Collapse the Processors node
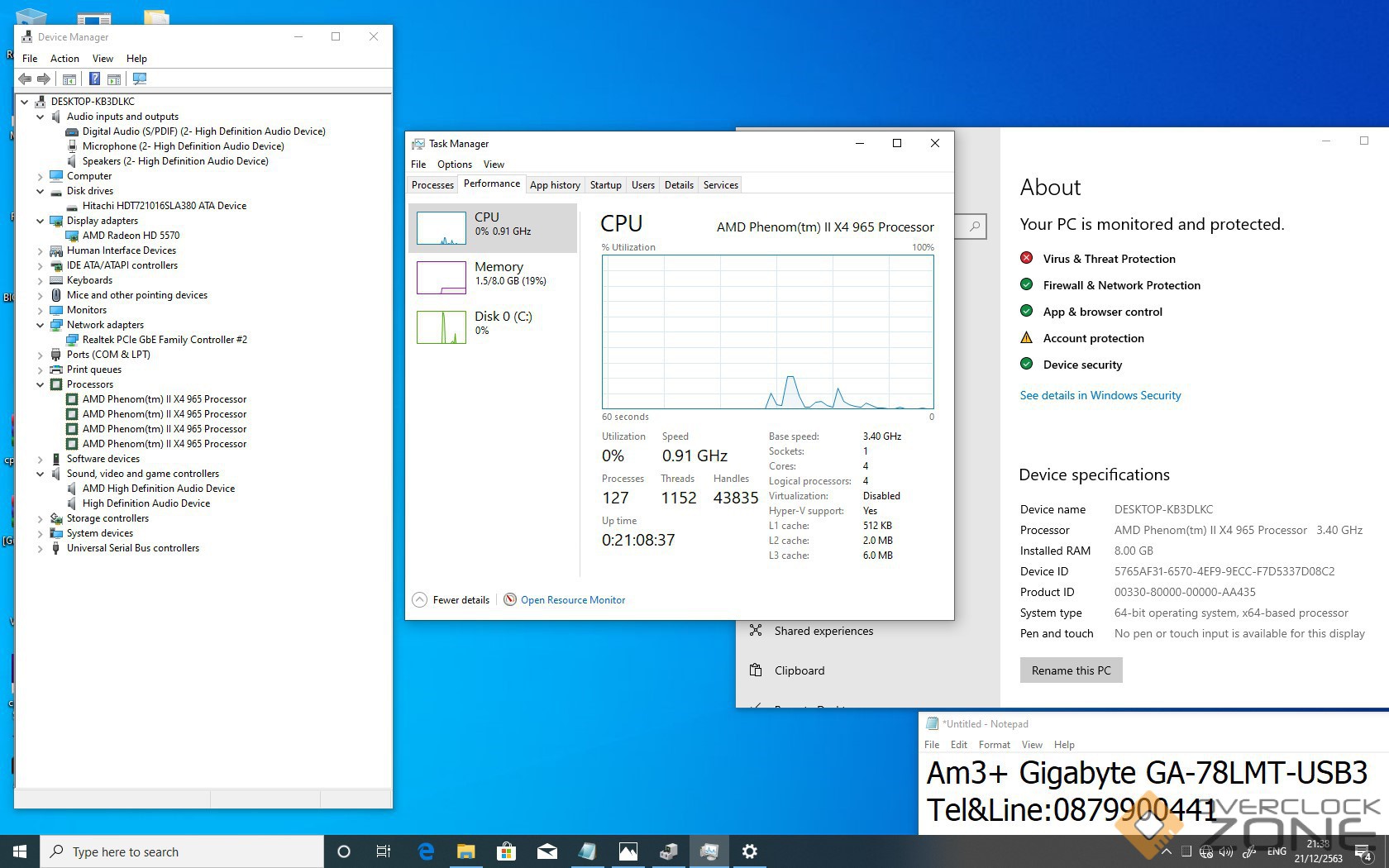Viewport: 1389px width, 868px height. [x=41, y=384]
